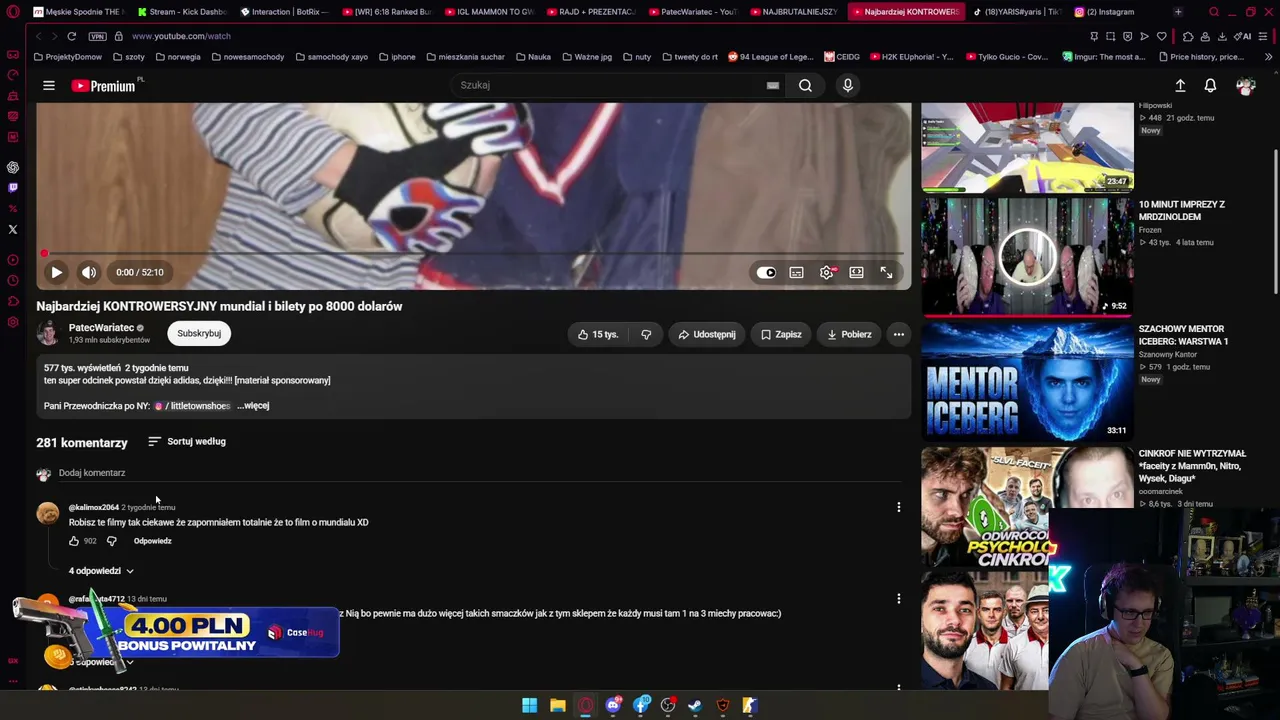The width and height of the screenshot is (1280, 720).
Task: Open the Windows Start menu
Action: point(529,705)
